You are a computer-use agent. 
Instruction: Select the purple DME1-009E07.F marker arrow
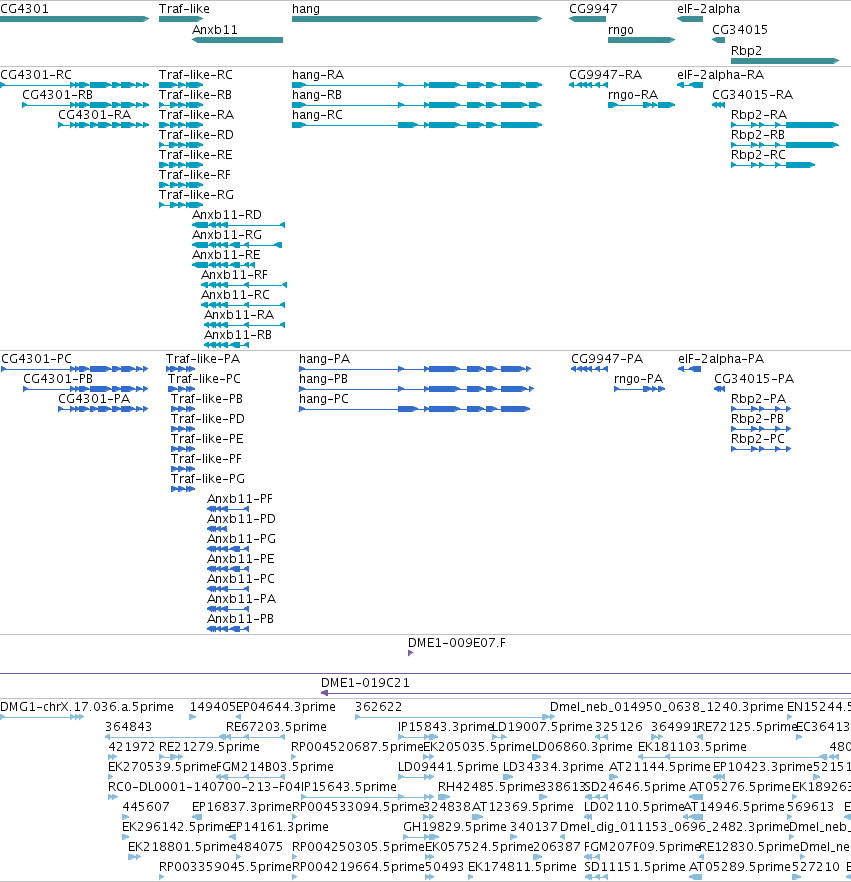coord(411,653)
